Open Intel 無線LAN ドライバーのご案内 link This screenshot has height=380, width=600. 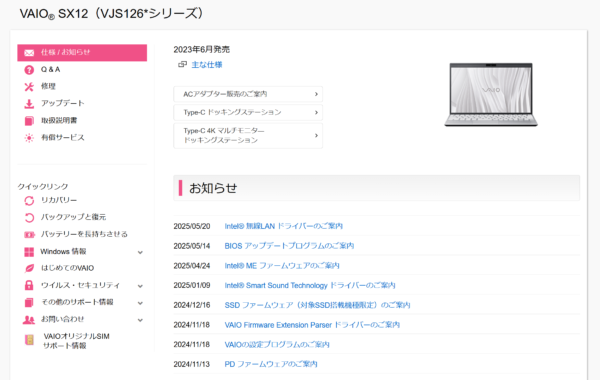click(283, 226)
